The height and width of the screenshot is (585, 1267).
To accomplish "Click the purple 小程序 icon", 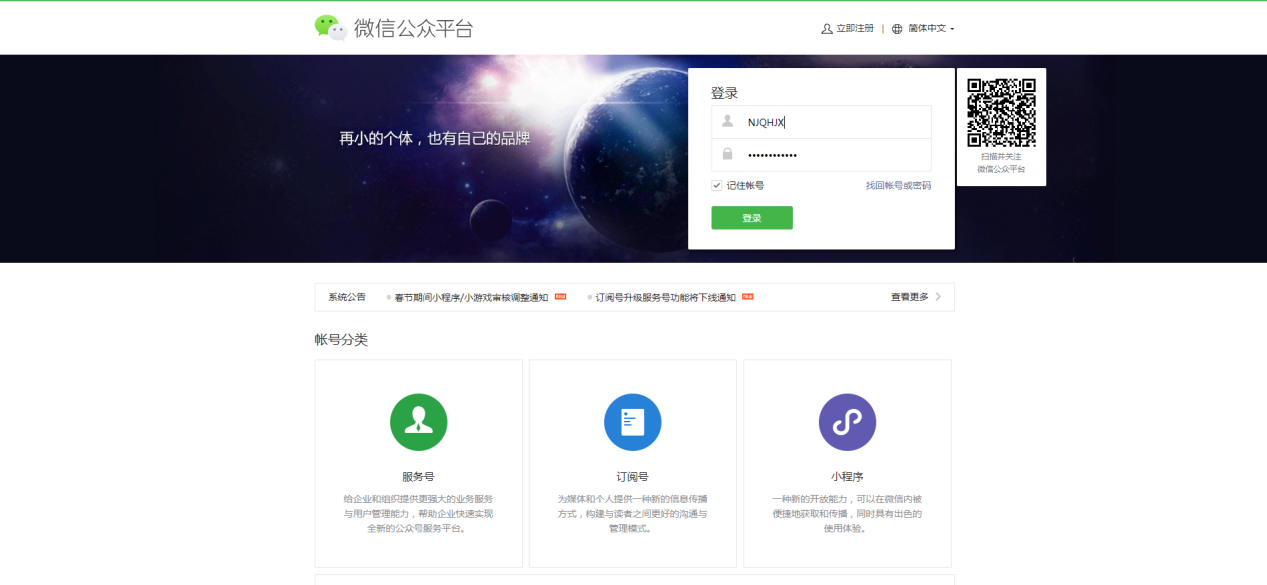I will tap(847, 422).
